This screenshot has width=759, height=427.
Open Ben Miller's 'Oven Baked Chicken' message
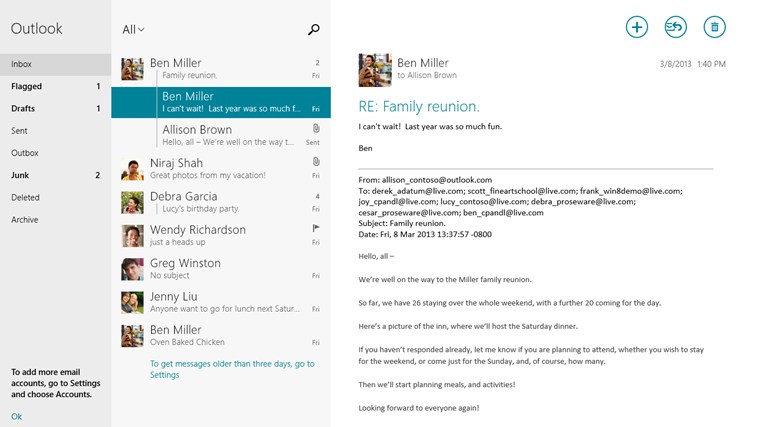click(221, 336)
